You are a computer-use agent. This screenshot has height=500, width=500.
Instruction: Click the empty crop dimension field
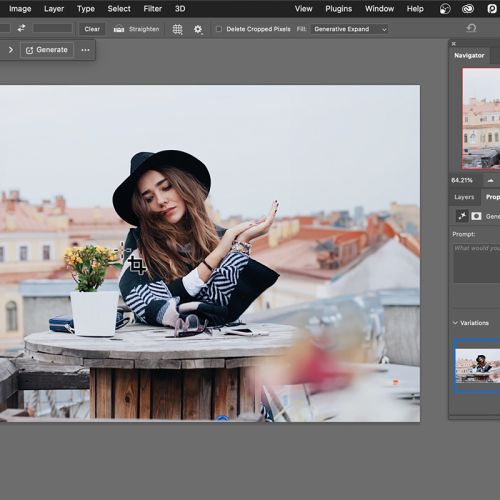tap(53, 28)
